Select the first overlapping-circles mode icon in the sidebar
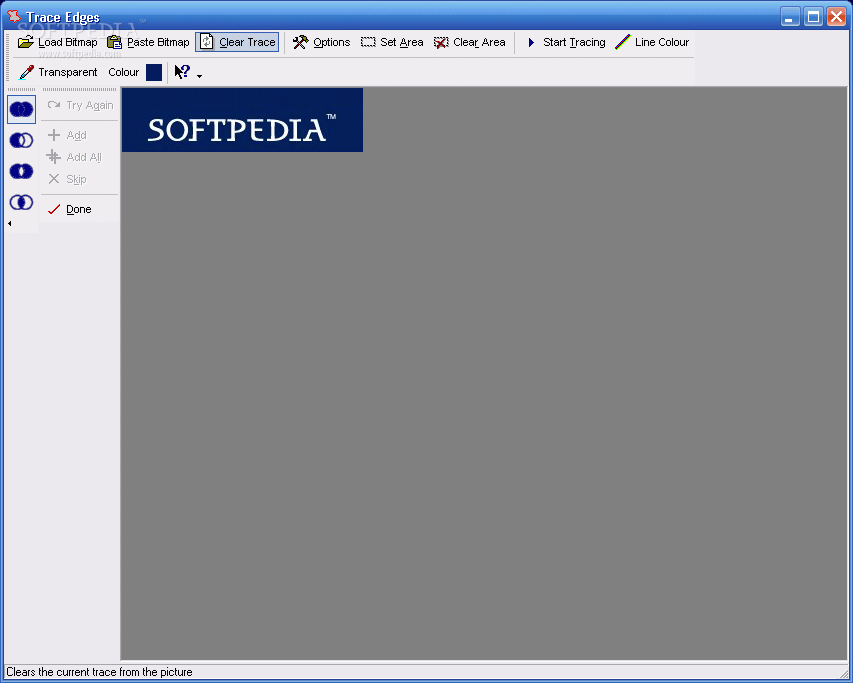 [x=22, y=109]
